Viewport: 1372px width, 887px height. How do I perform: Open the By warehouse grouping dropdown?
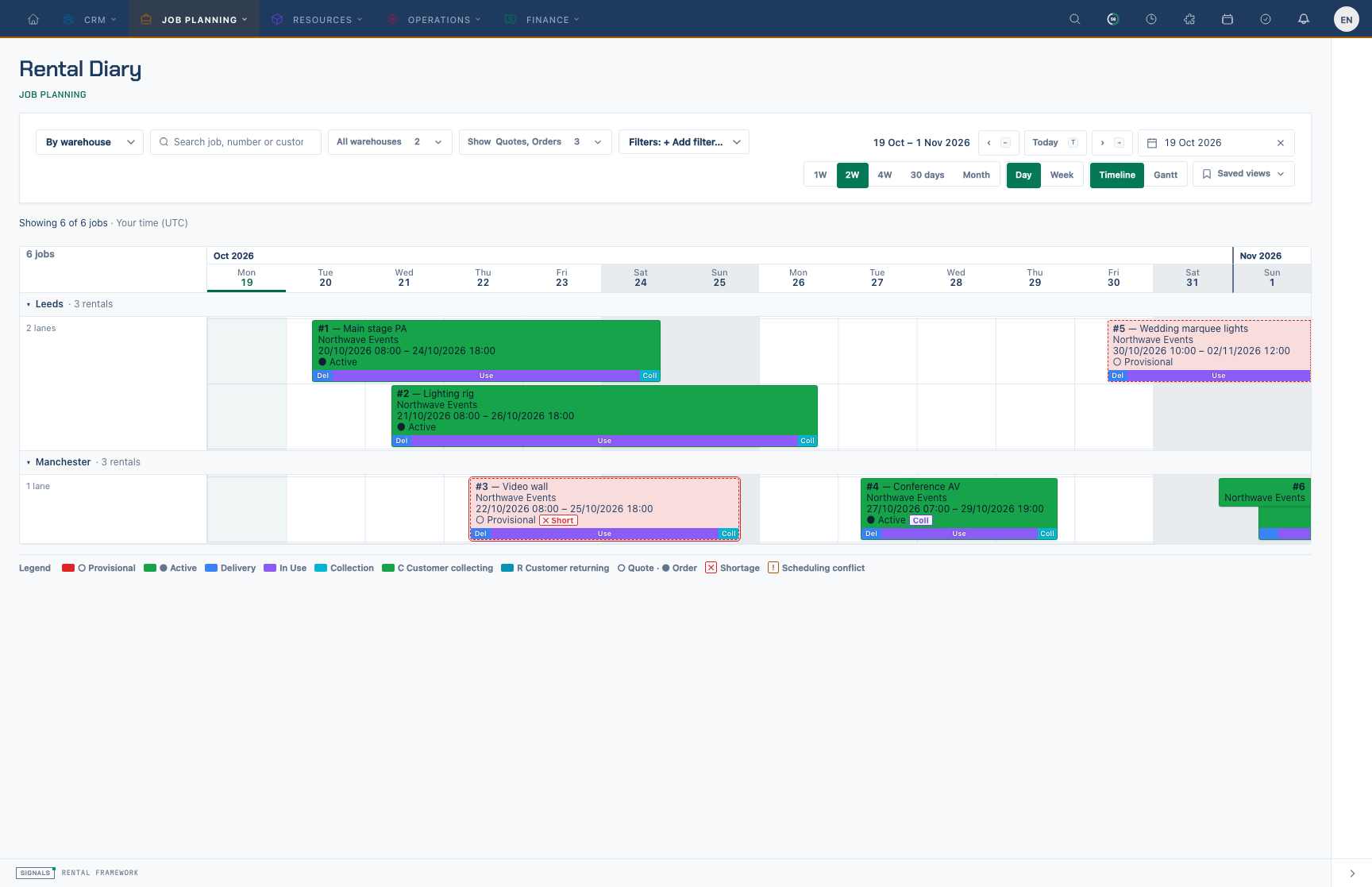pos(90,142)
